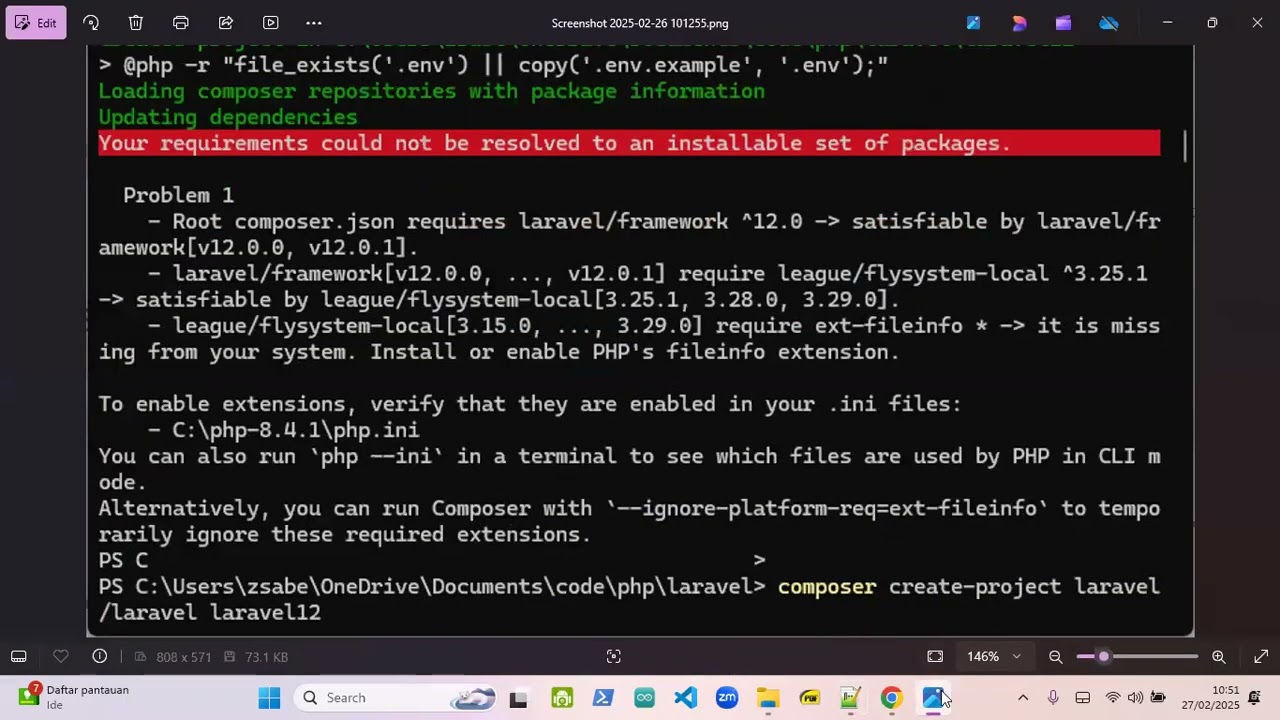Show file info with the info icon
The image size is (1280, 720).
pos(100,657)
